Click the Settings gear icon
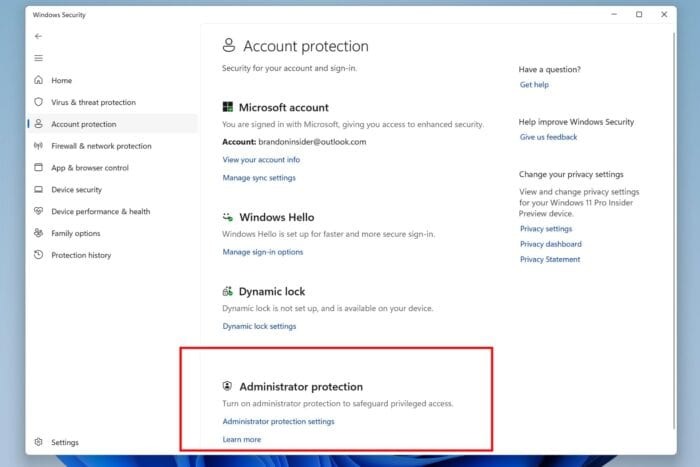 coord(39,442)
